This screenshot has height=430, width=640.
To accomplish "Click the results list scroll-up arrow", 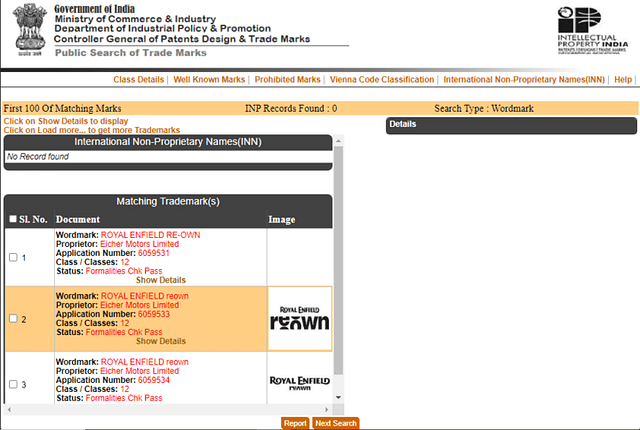I will [338, 141].
